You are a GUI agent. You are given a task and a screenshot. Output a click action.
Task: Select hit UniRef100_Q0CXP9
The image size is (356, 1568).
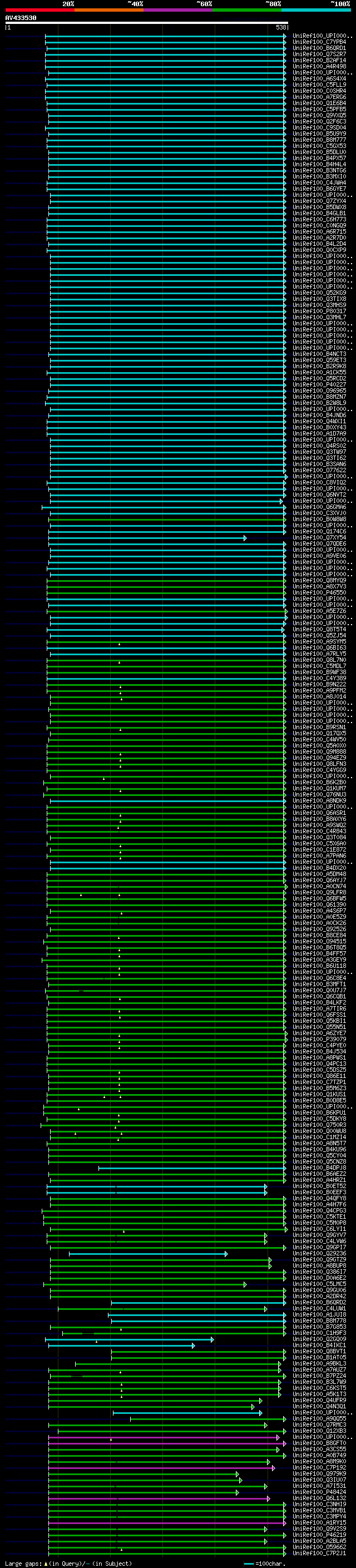[319, 250]
